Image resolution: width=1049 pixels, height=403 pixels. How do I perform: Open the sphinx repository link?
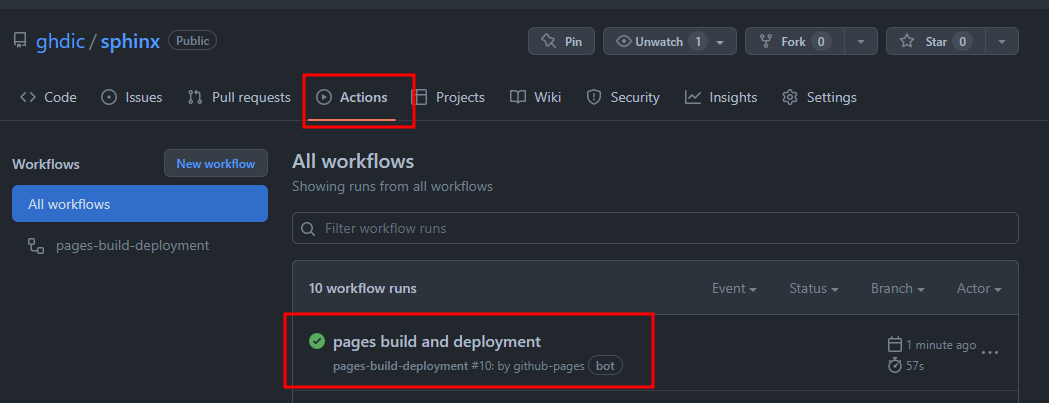point(130,42)
